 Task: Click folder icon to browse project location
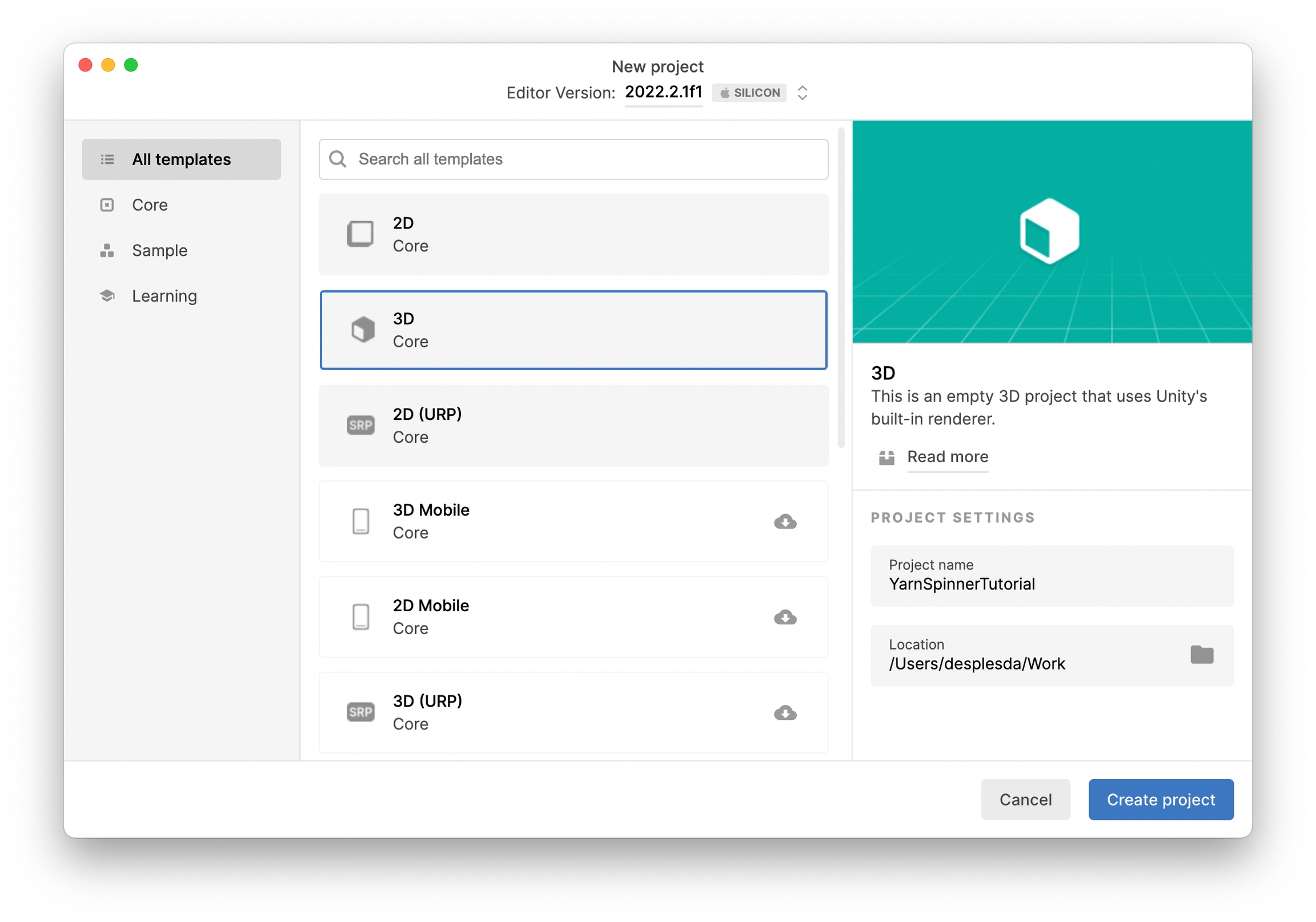tap(1201, 654)
